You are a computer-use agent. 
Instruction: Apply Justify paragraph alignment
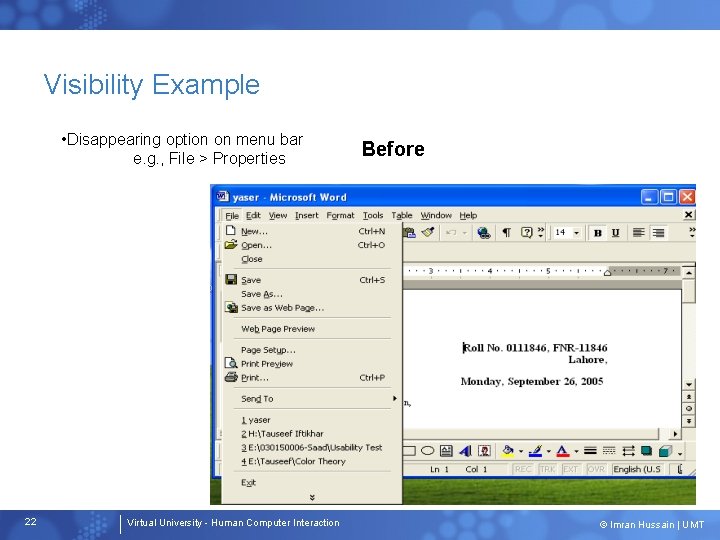pos(658,233)
